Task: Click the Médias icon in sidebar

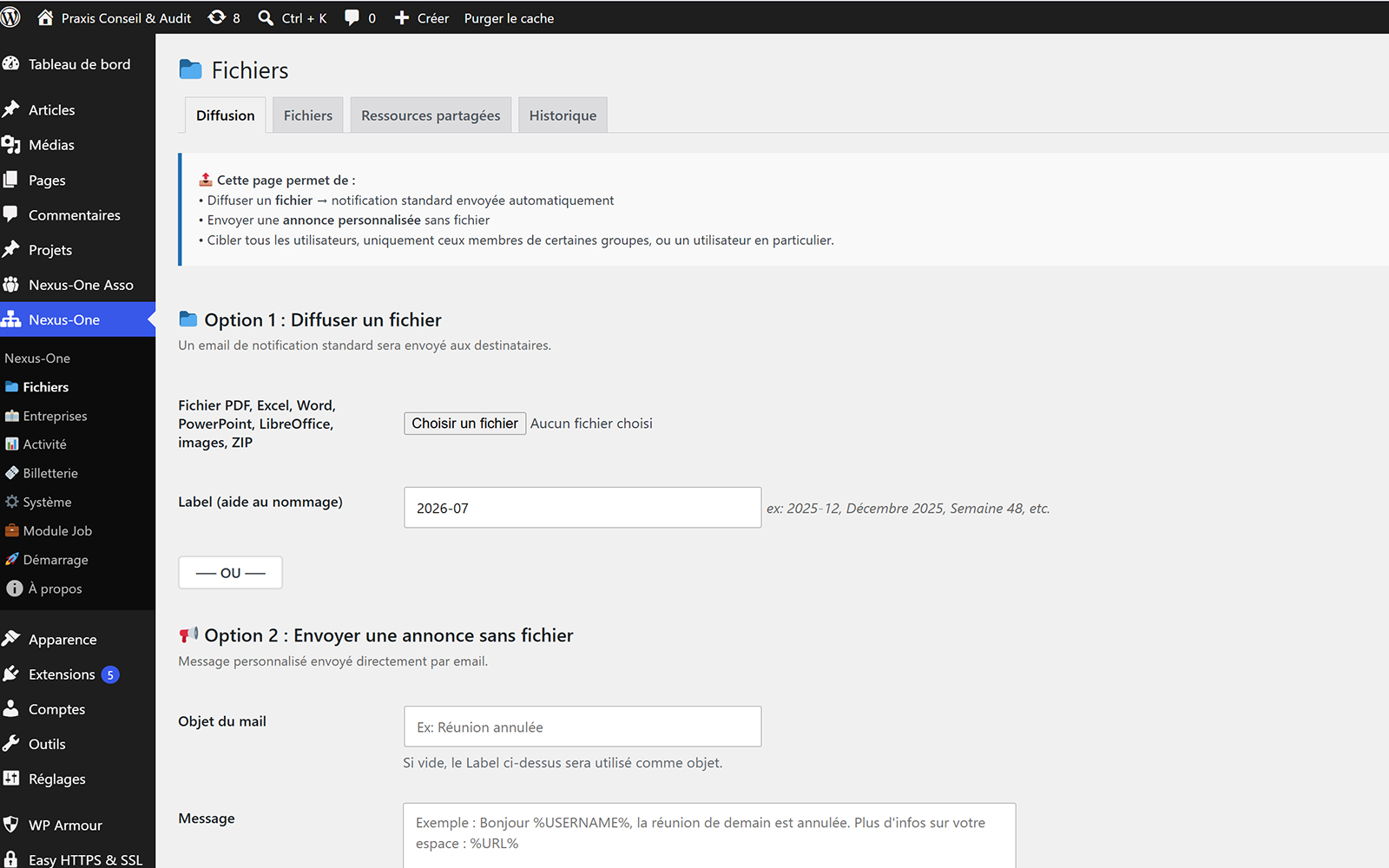Action: (x=11, y=145)
